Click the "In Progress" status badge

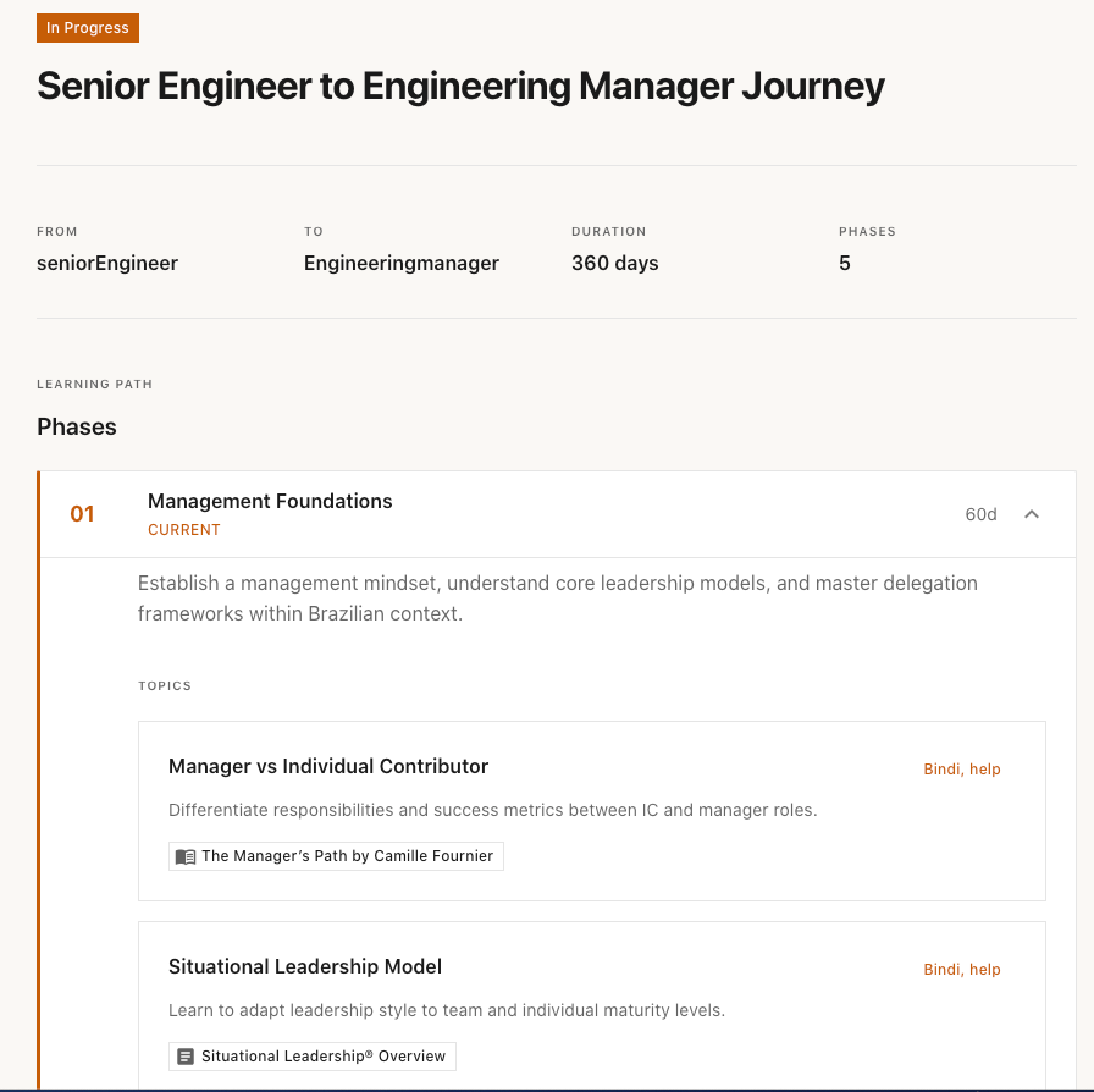pyautogui.click(x=87, y=27)
